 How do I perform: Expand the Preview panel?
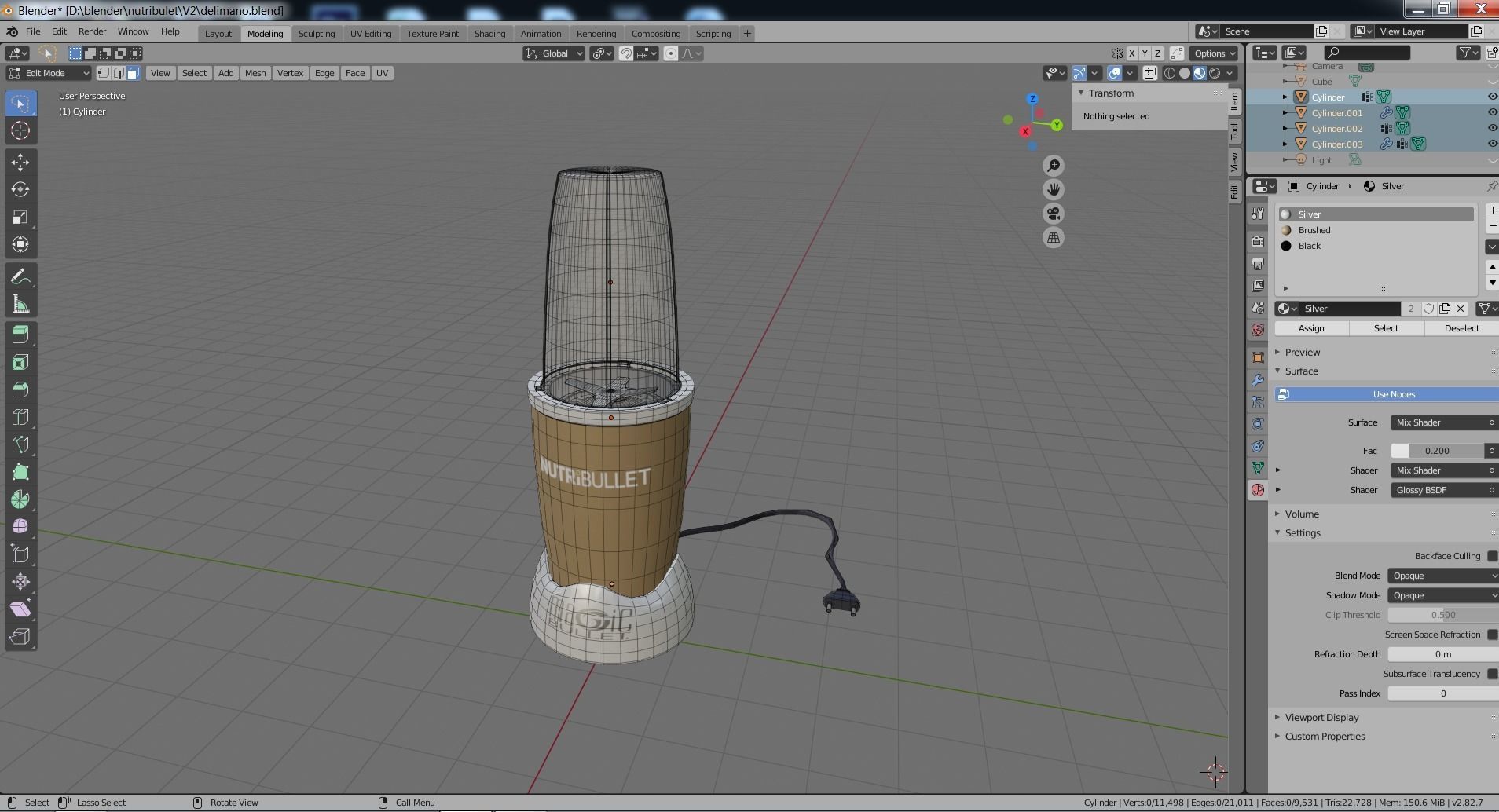point(1302,353)
